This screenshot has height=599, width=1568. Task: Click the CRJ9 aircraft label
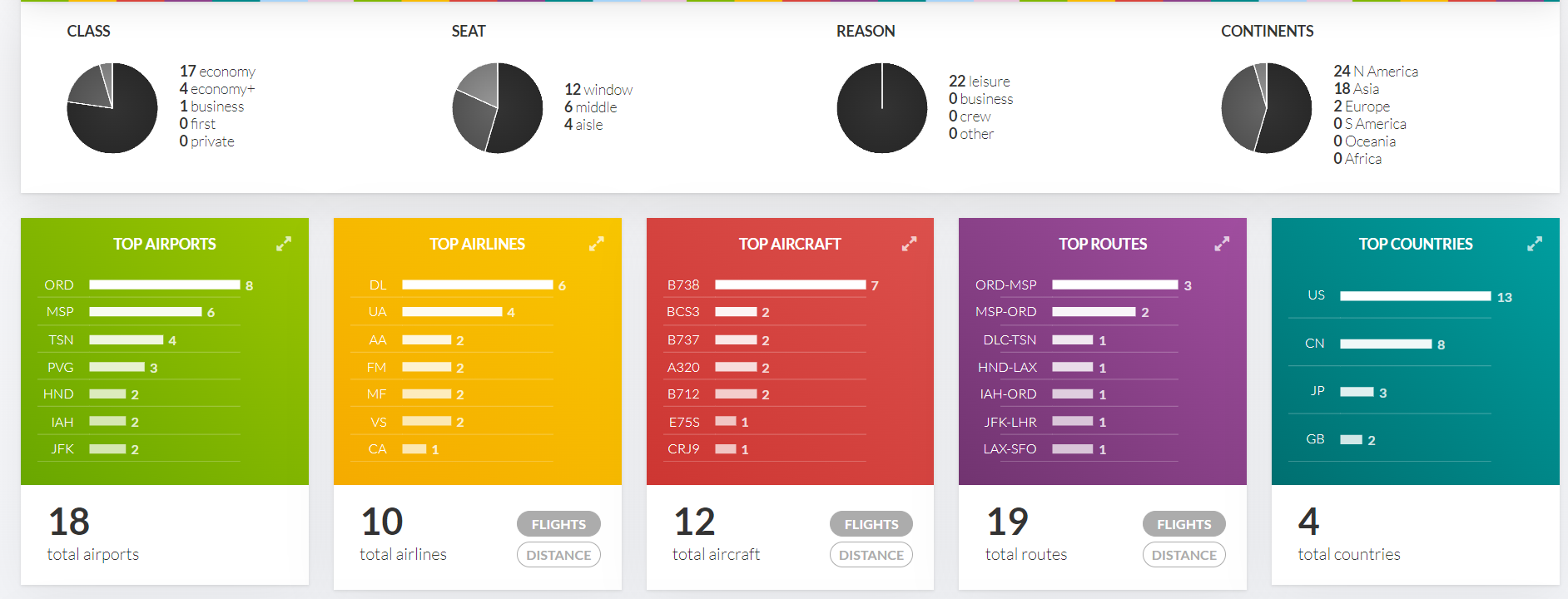click(683, 448)
